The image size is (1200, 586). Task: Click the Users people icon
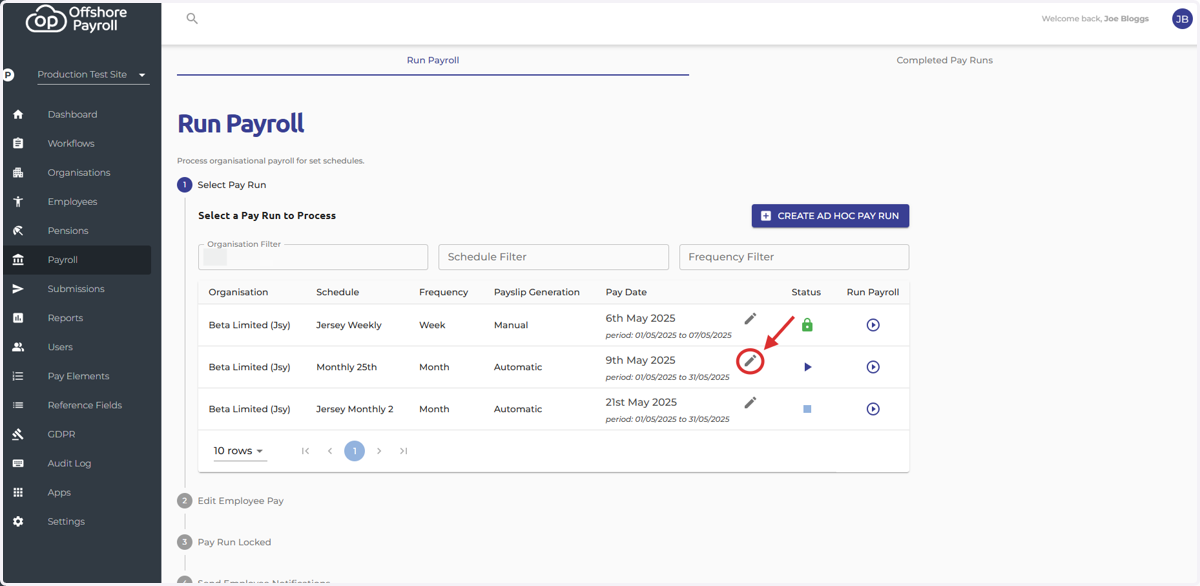(x=18, y=347)
